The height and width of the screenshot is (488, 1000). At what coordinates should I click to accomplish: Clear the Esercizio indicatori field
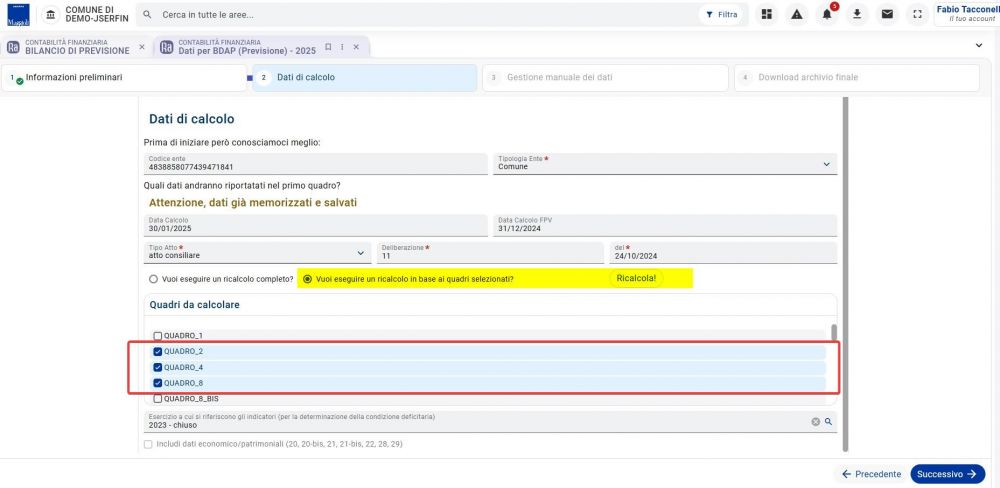(815, 422)
